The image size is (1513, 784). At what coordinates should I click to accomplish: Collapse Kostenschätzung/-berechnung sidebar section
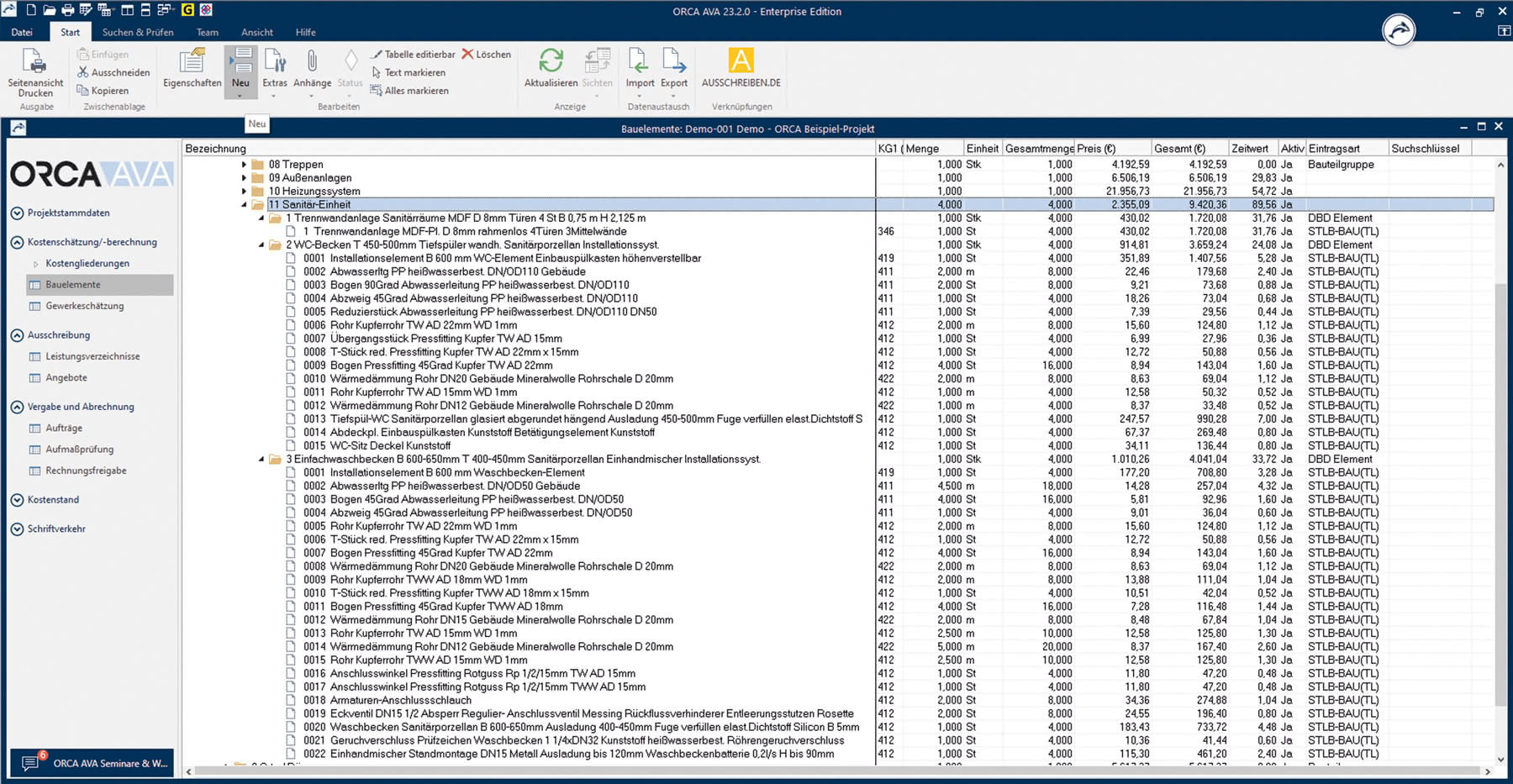pyautogui.click(x=17, y=242)
